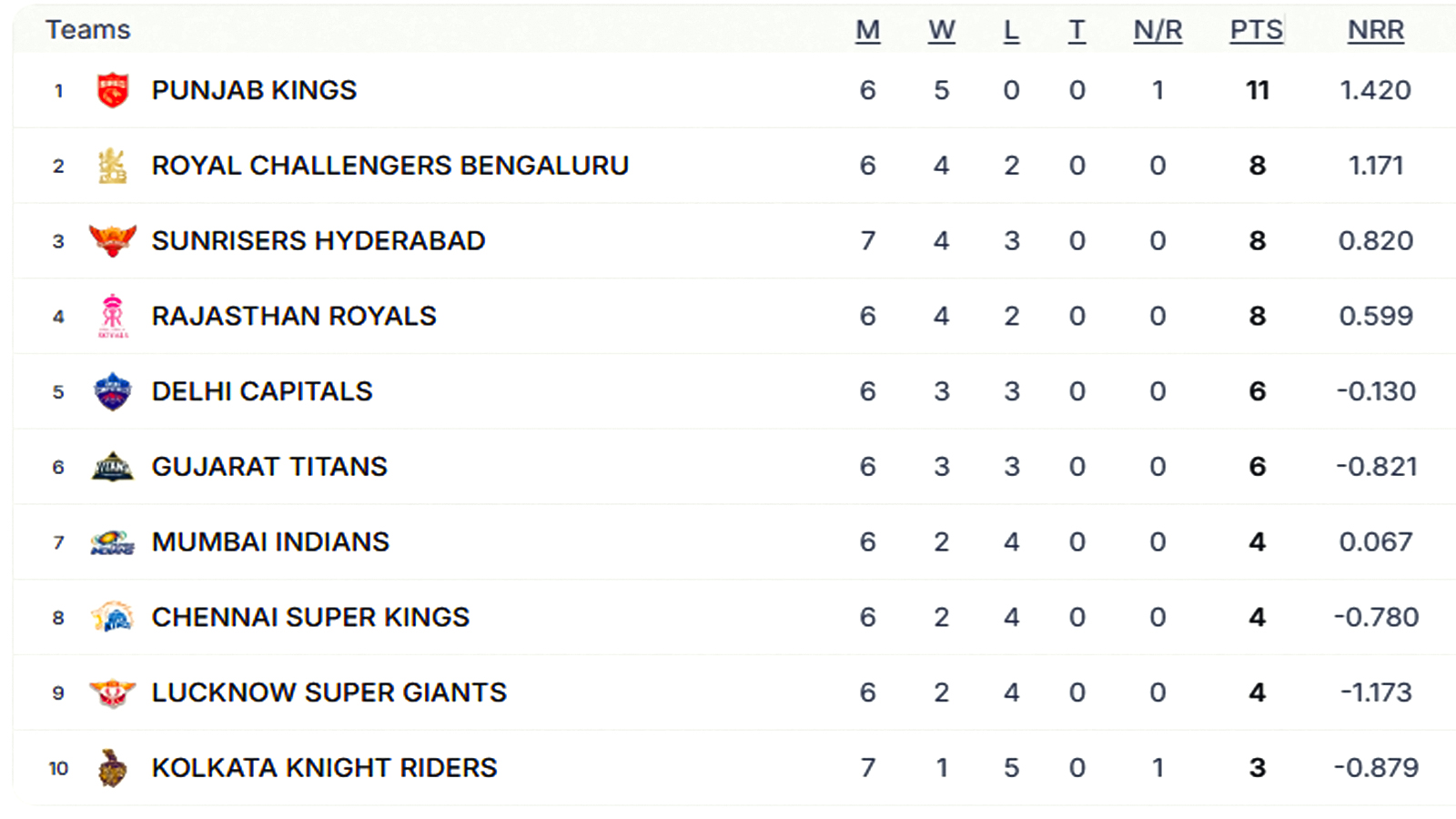Select the KOLKATA KNIGHT RIDERS team name
The image size is (1456, 819).
[x=324, y=768]
